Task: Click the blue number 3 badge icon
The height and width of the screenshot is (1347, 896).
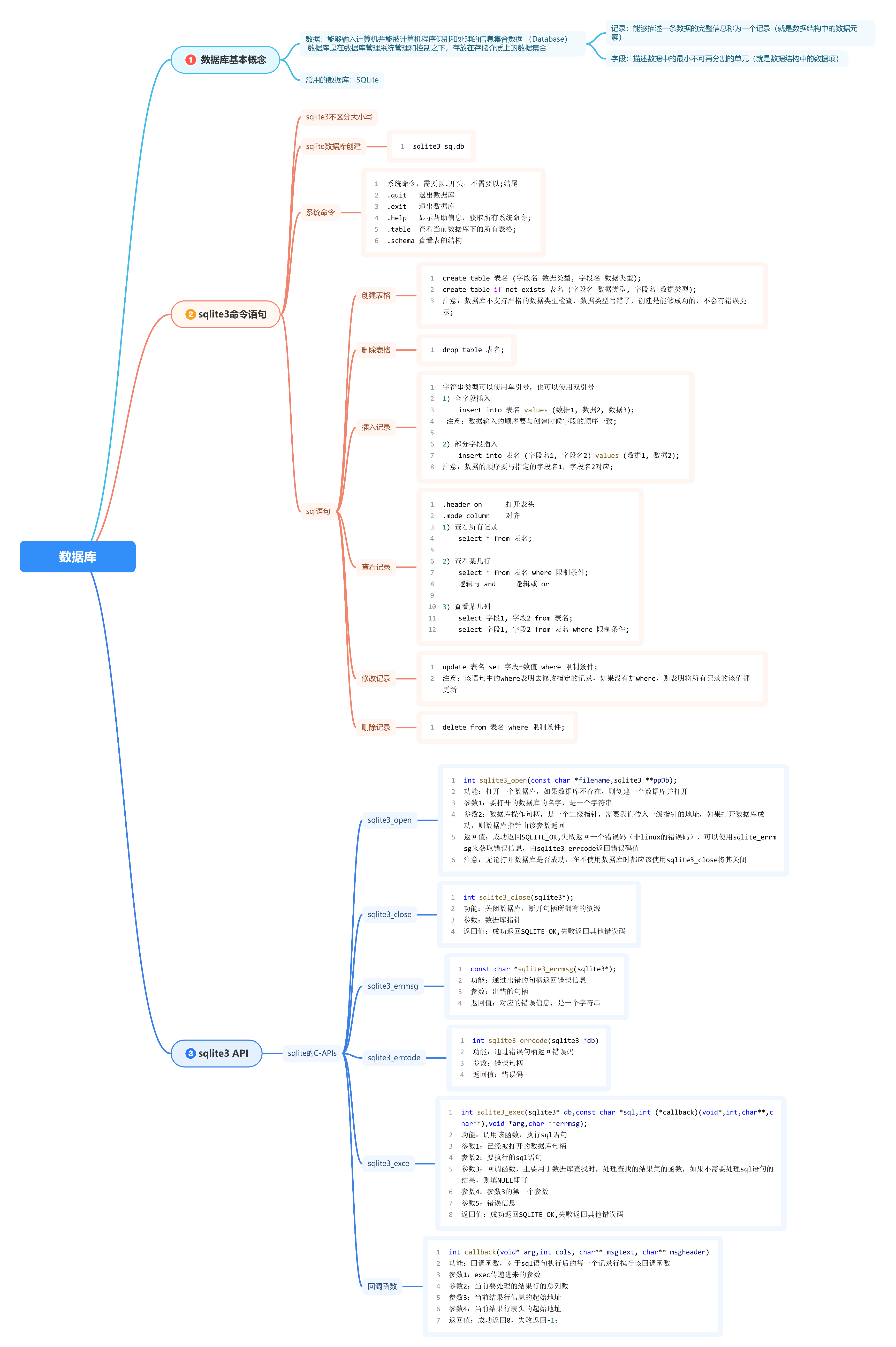Action: point(191,1053)
